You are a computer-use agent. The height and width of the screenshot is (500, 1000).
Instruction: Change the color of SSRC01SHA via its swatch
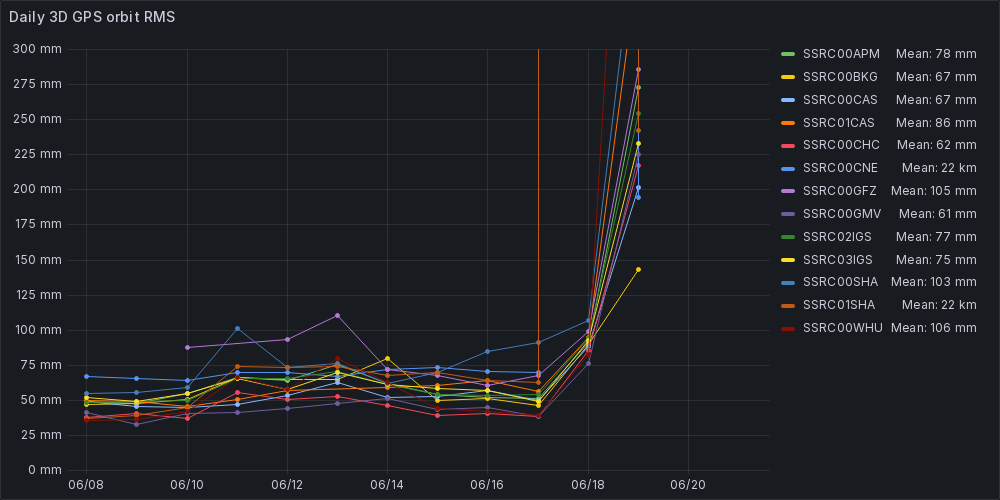pos(787,305)
